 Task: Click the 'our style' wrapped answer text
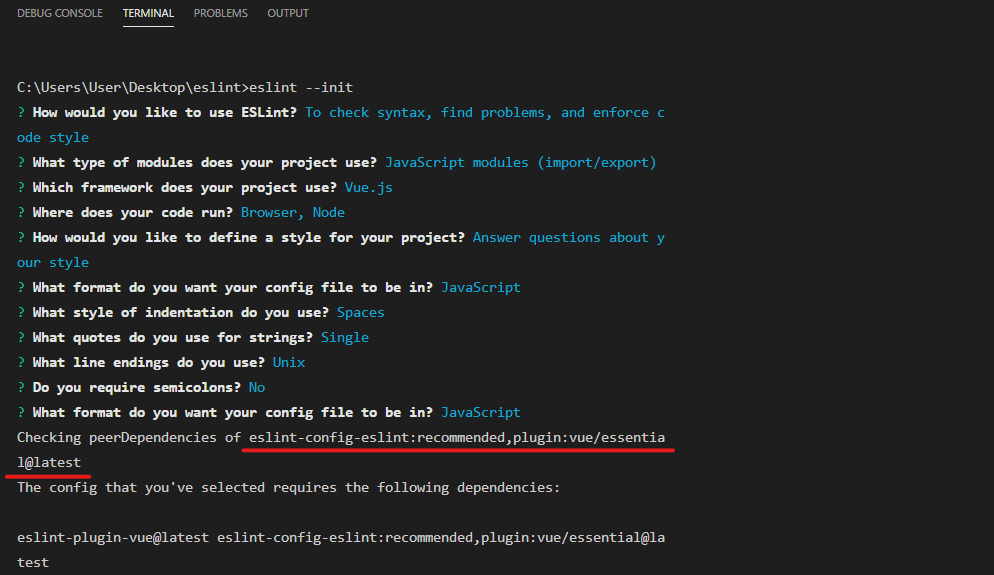53,262
